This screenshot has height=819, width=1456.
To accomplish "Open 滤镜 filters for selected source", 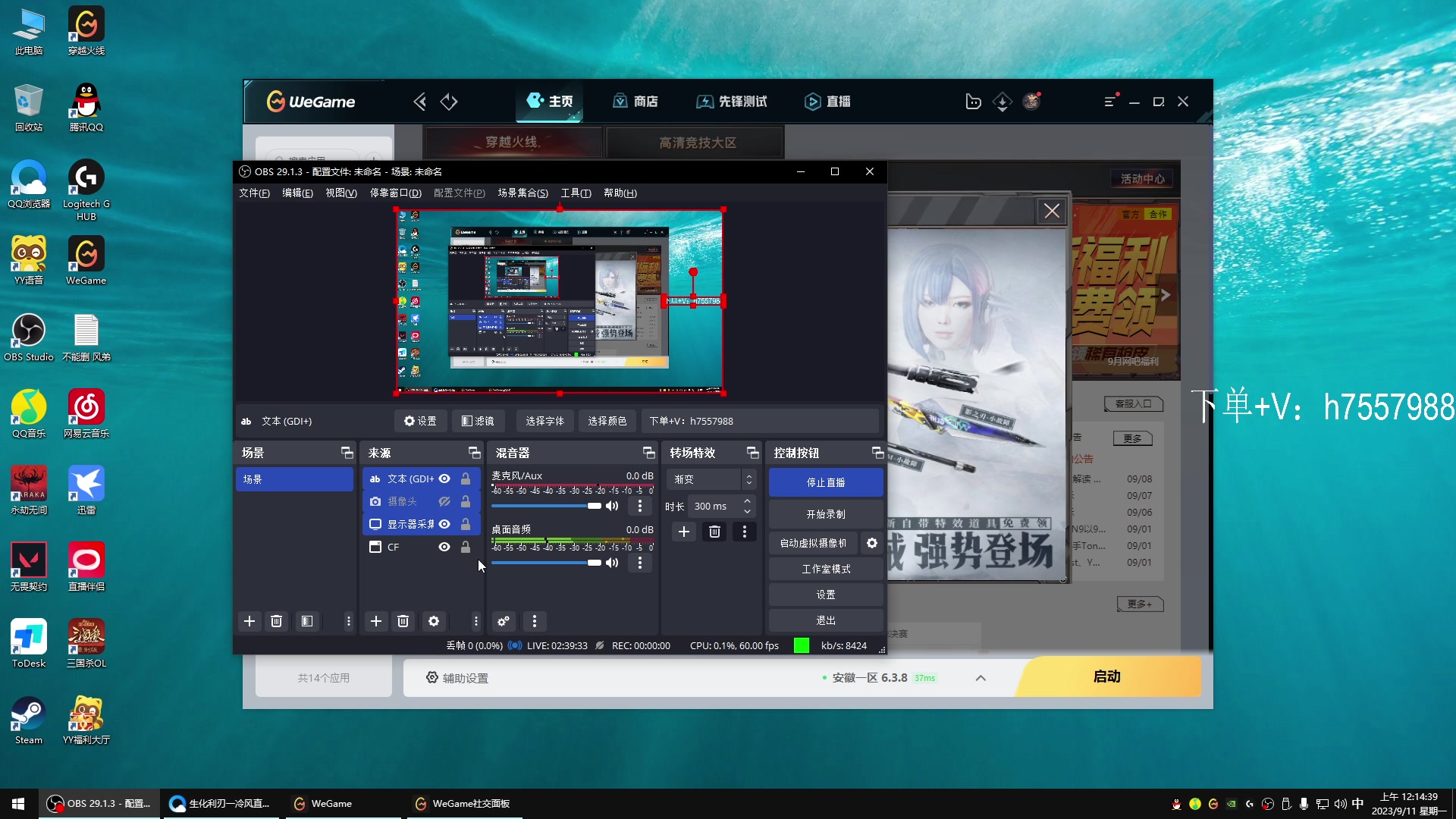I will [x=478, y=421].
